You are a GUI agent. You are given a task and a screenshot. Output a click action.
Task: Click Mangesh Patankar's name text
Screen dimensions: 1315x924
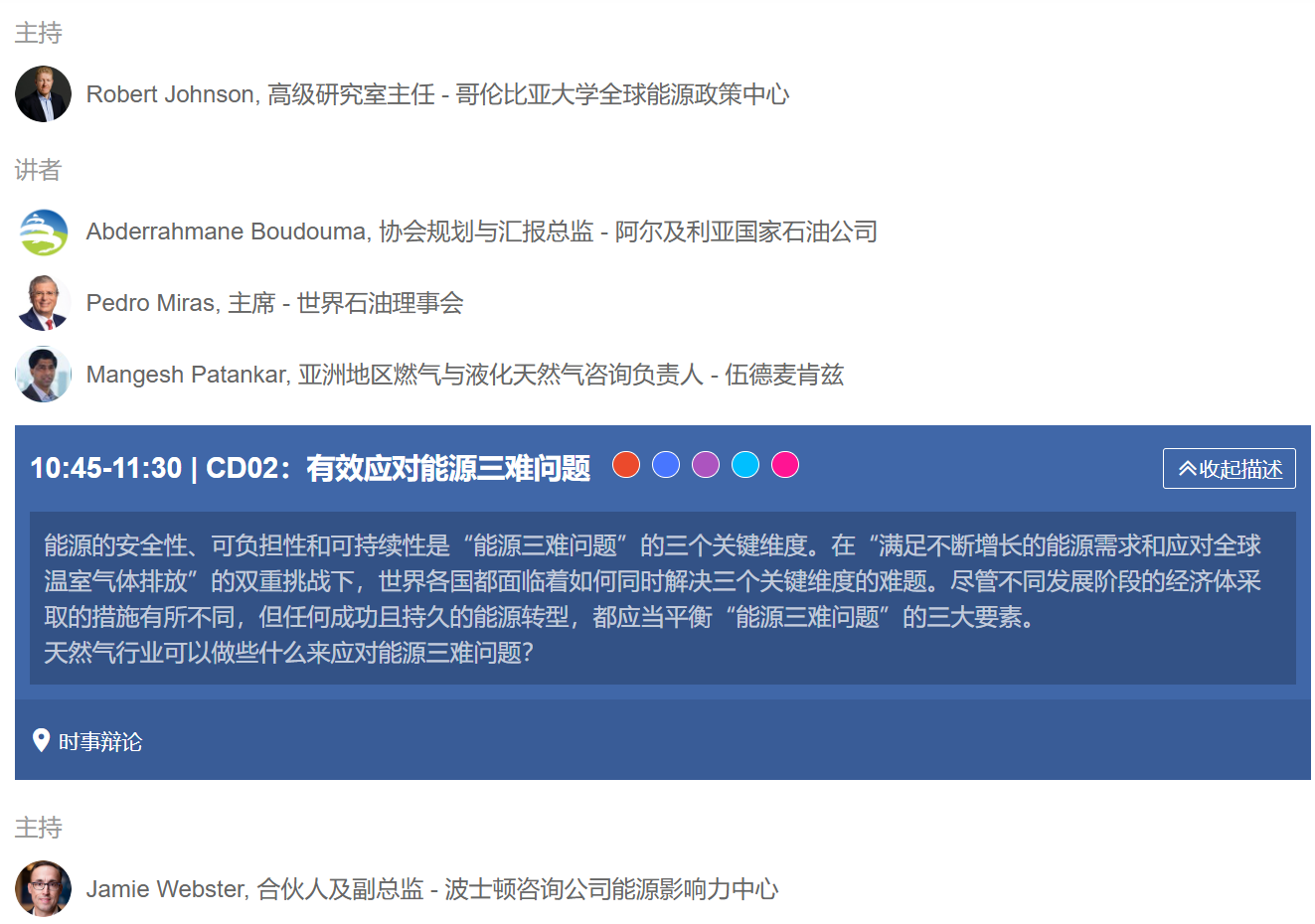click(187, 375)
